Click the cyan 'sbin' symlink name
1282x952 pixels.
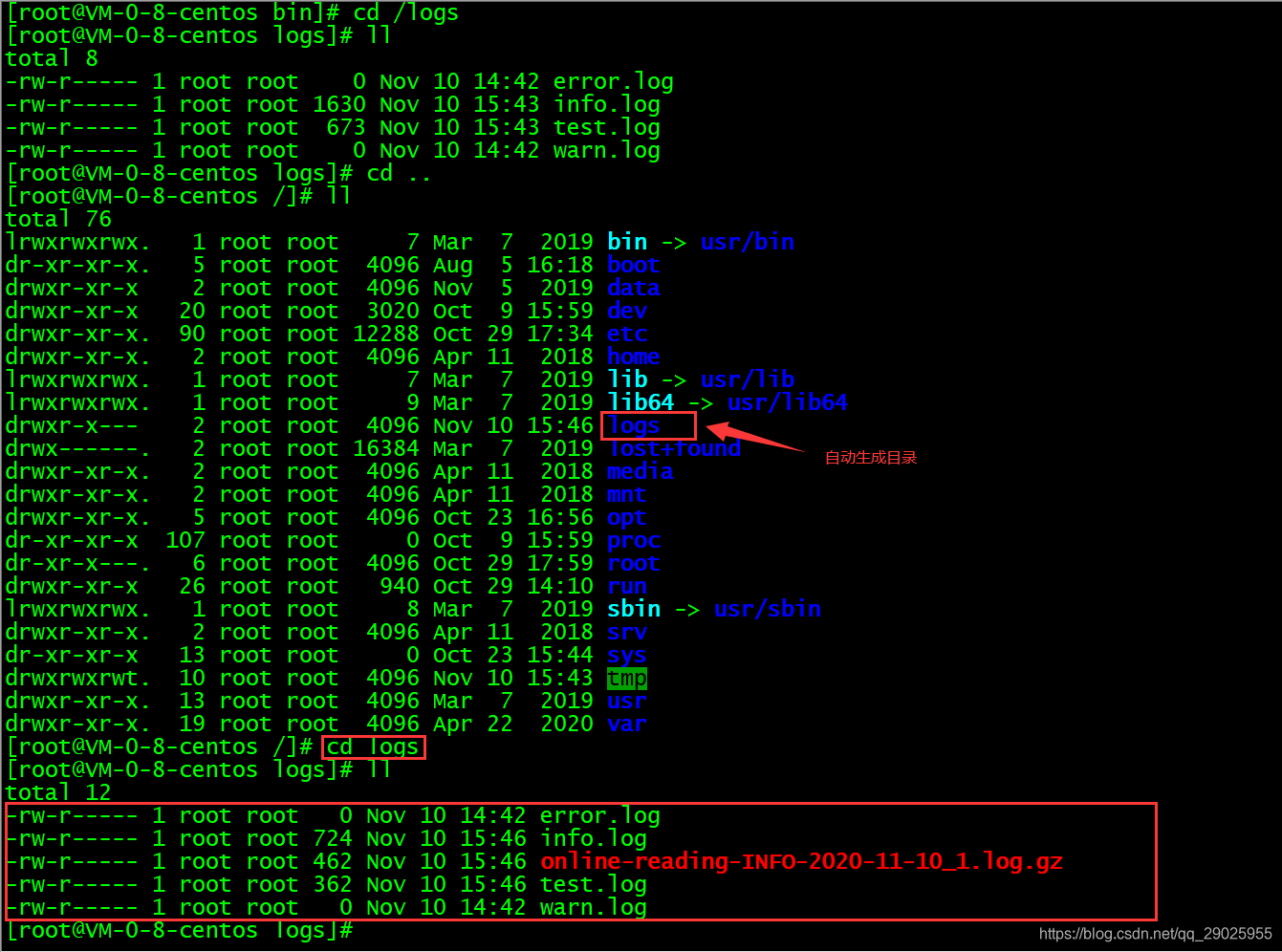tap(634, 610)
